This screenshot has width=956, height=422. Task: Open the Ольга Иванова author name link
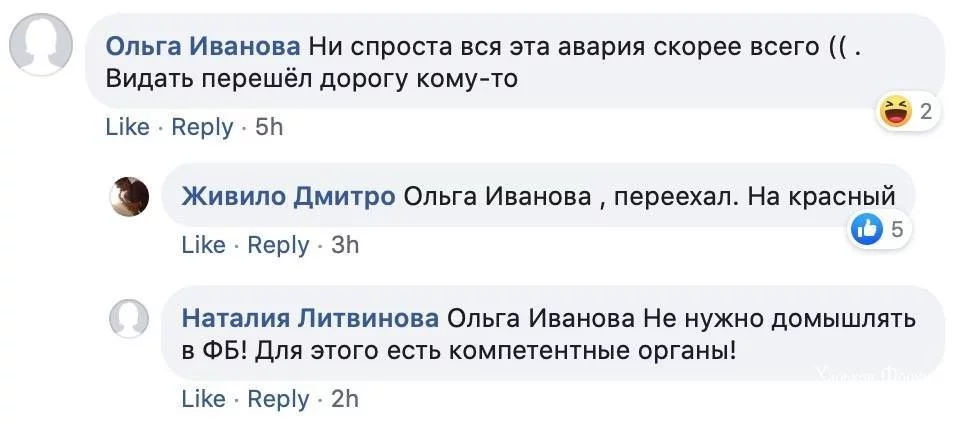coord(203,46)
